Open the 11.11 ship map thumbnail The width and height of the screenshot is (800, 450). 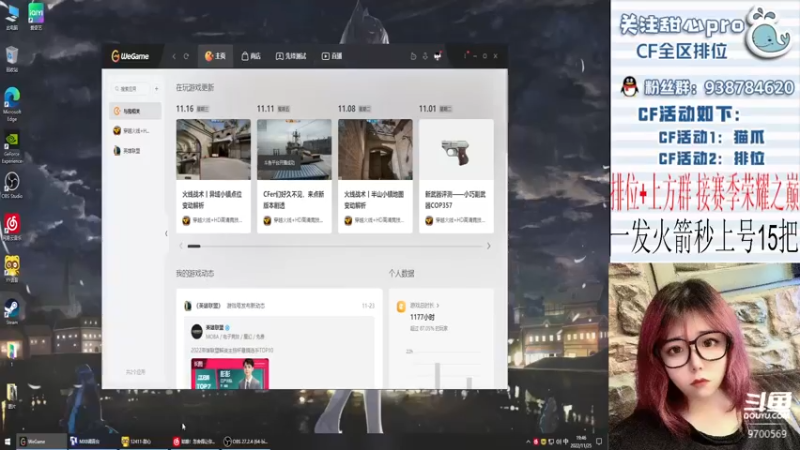coord(294,149)
